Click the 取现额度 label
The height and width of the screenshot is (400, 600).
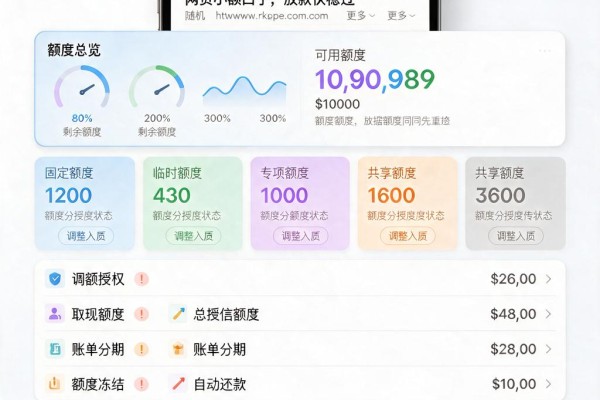(x=98, y=314)
